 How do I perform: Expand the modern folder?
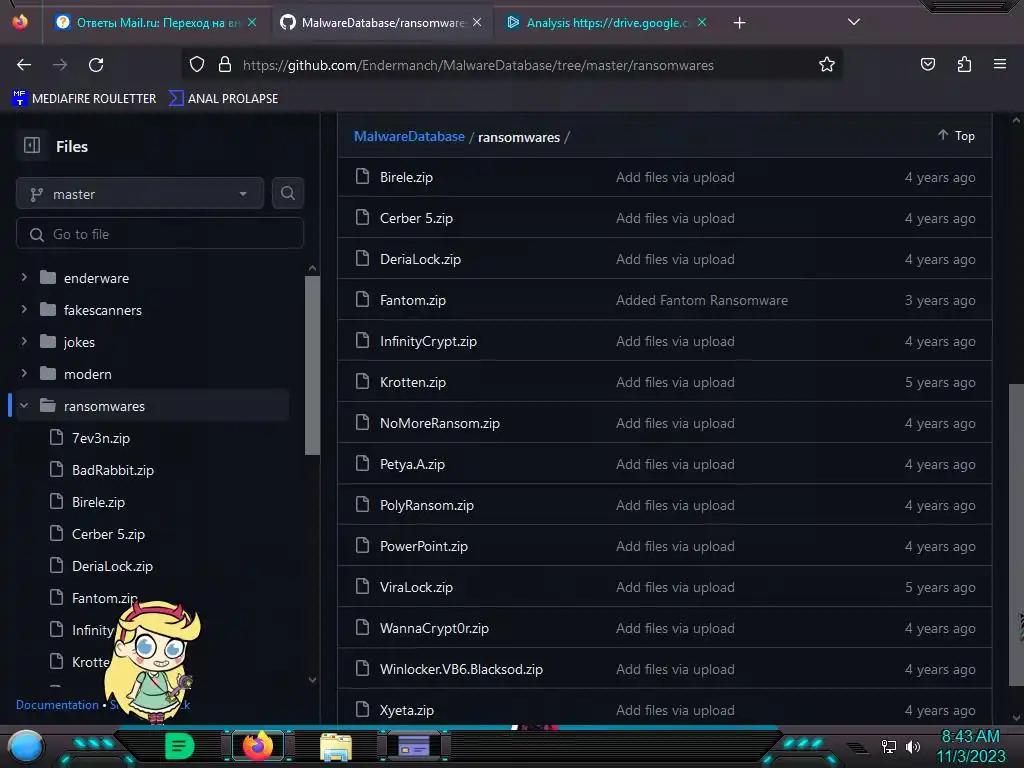(24, 374)
